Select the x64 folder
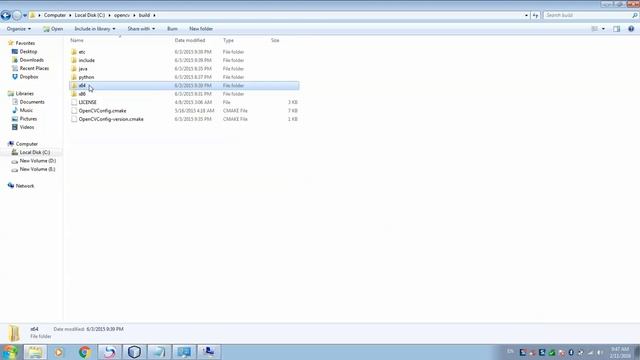The height and width of the screenshot is (360, 640). [x=184, y=85]
